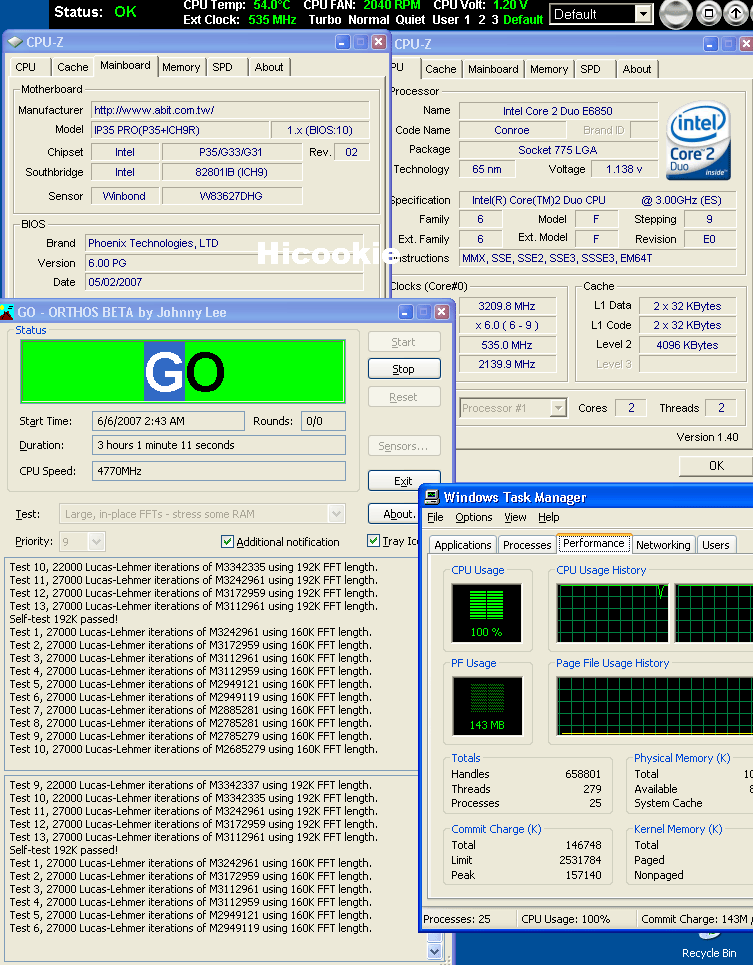Click the large round silver button in top bar
This screenshot has width=753, height=965.
(675, 14)
